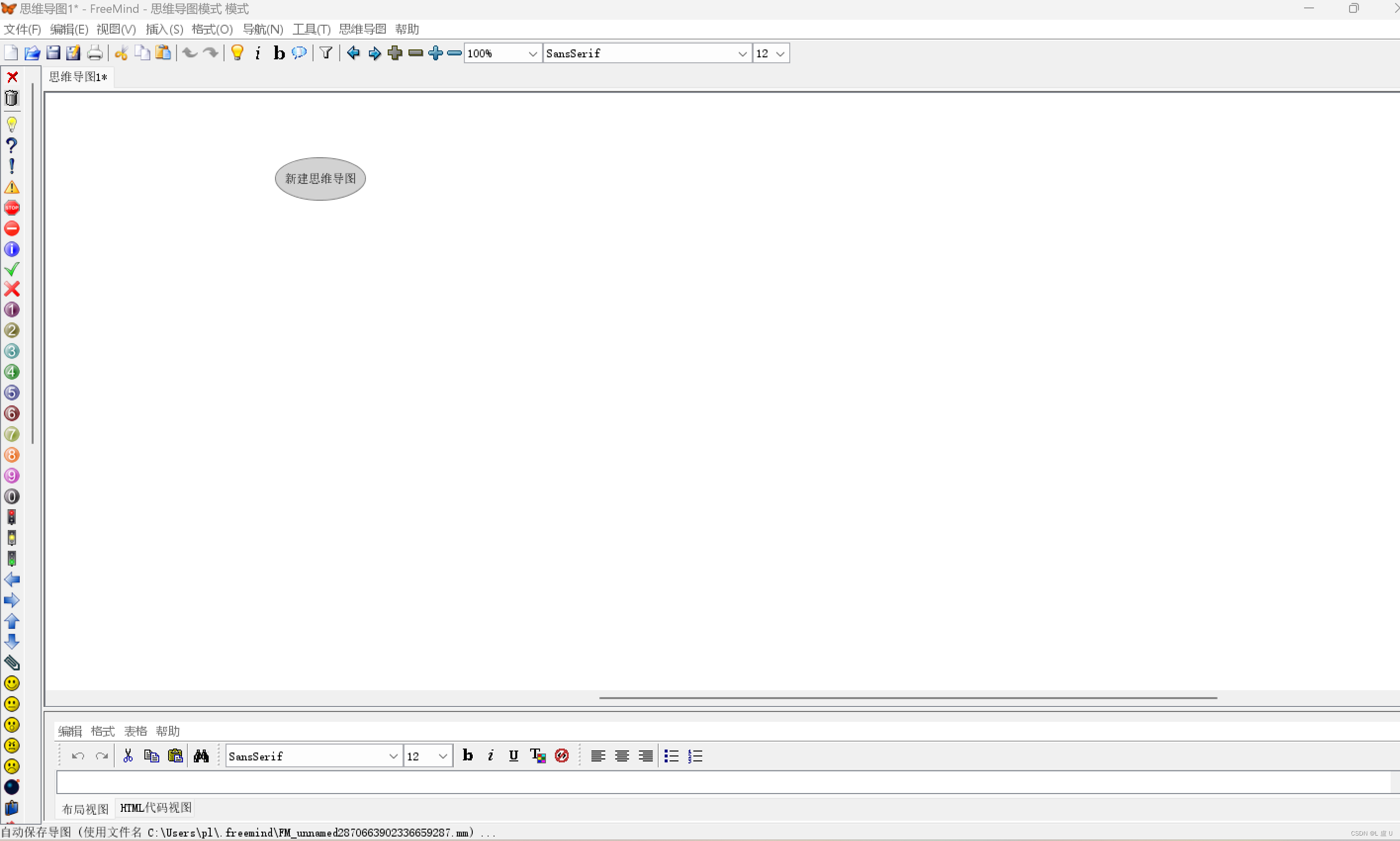
Task: Open the note editor font size dropdown
Action: click(x=443, y=756)
